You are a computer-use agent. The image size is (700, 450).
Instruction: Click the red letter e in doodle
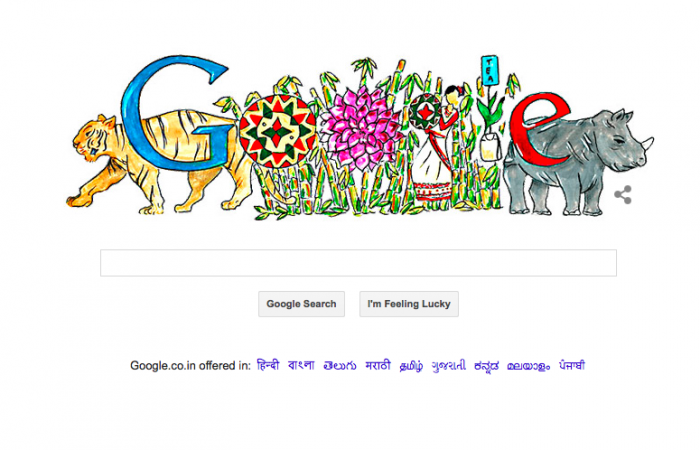pyautogui.click(x=539, y=129)
